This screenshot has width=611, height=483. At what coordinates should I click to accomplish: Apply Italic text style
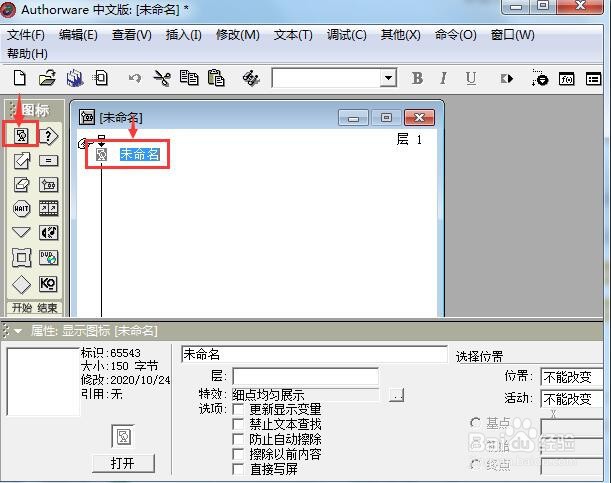pos(443,79)
